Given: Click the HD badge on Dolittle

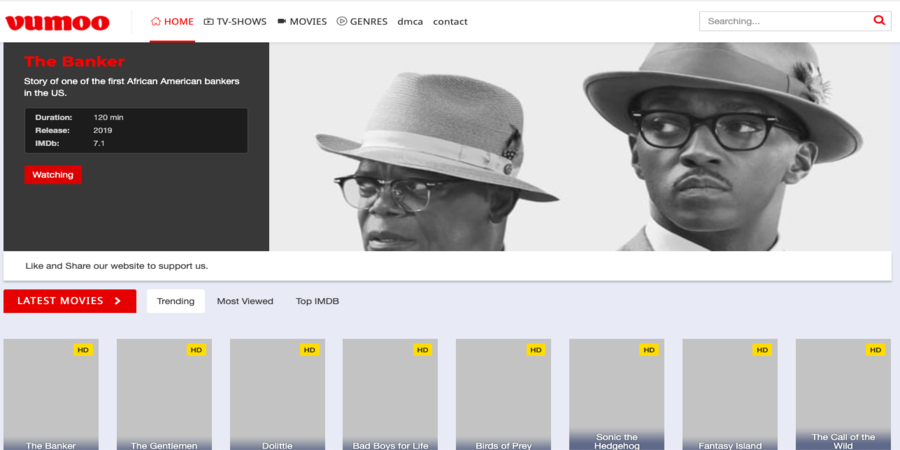Looking at the screenshot, I should click(309, 350).
